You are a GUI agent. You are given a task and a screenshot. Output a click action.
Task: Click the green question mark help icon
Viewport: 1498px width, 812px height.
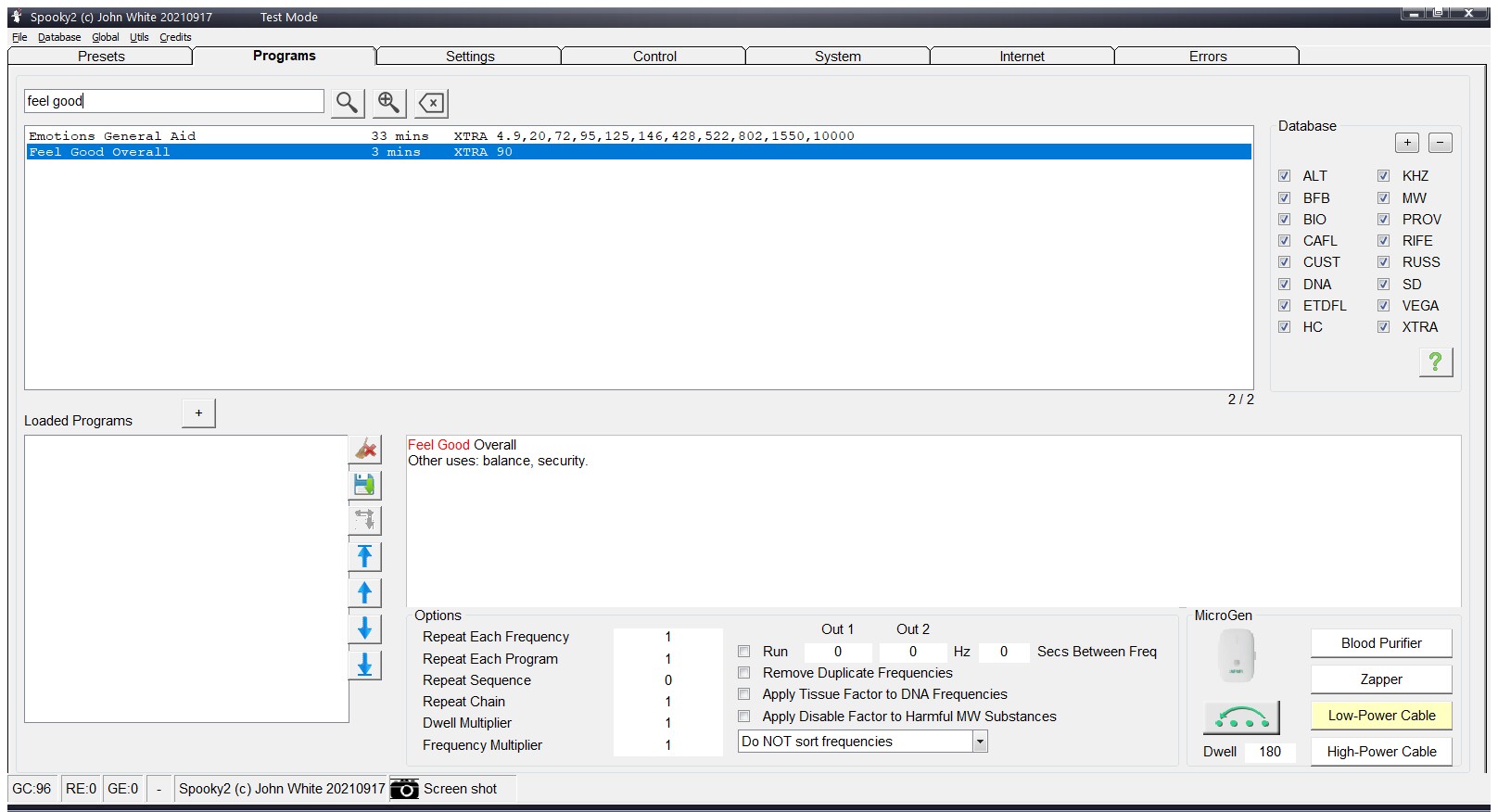click(1436, 362)
